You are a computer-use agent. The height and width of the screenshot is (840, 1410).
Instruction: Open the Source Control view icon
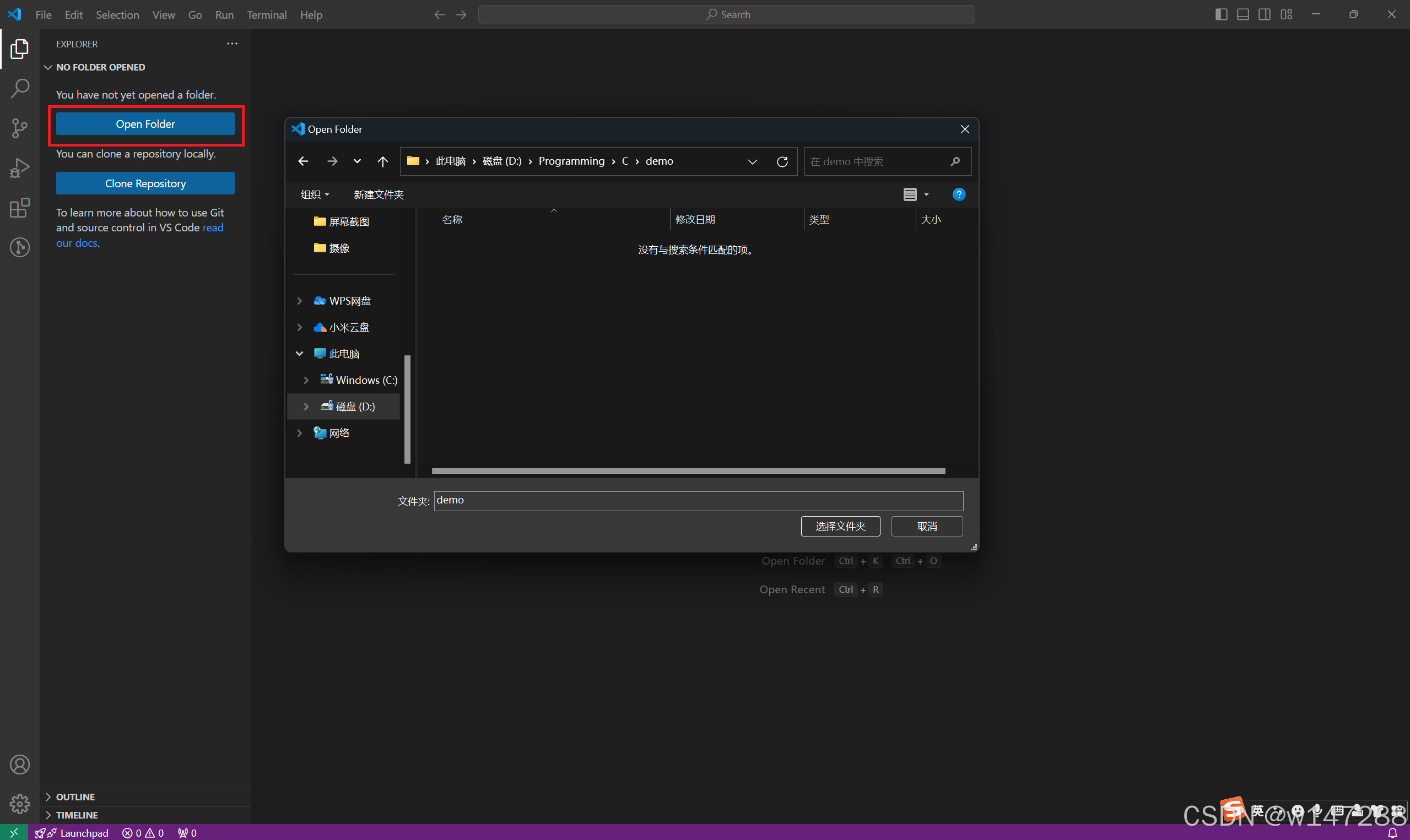(x=20, y=128)
